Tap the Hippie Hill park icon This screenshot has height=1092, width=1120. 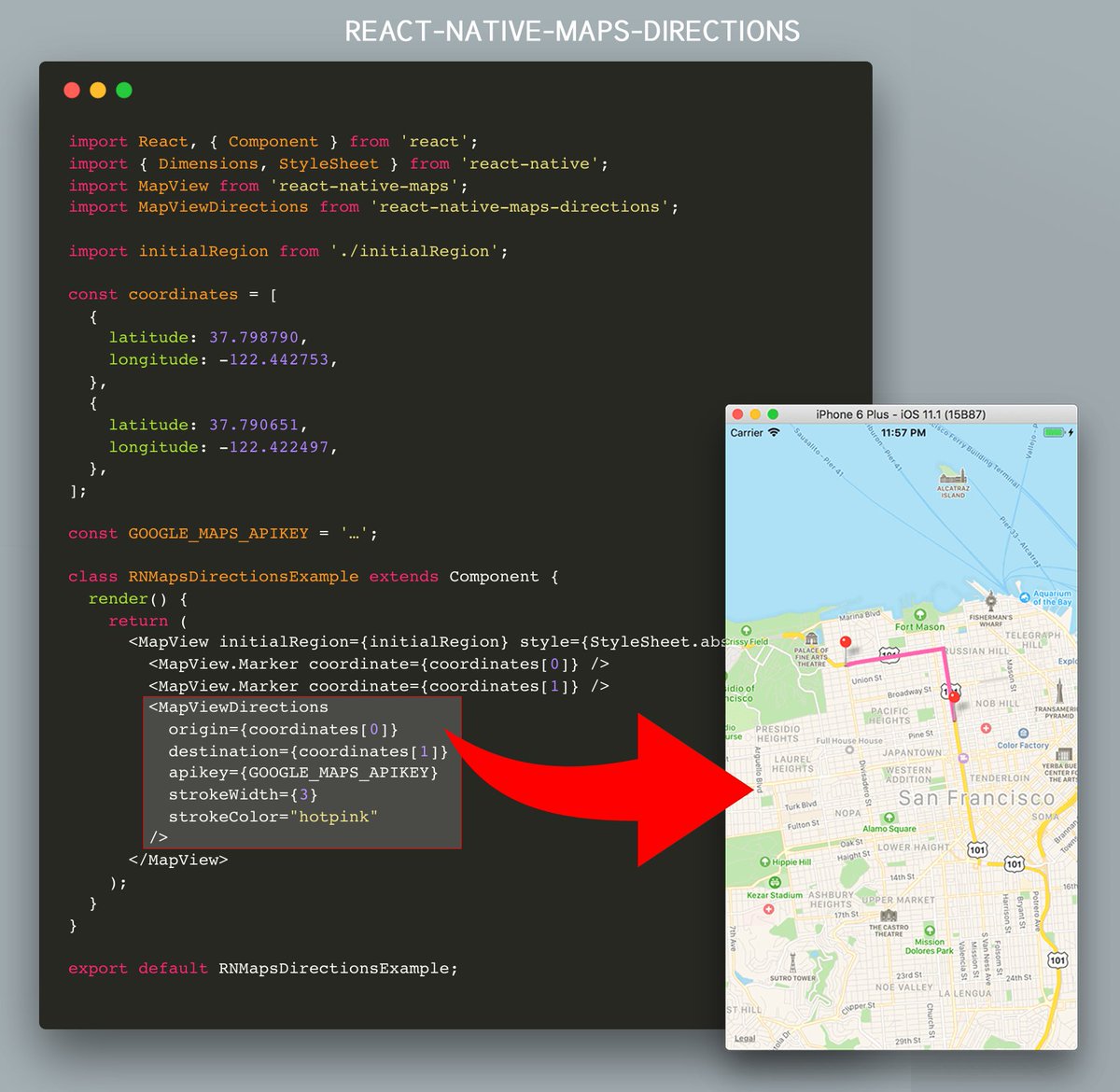coord(764,862)
